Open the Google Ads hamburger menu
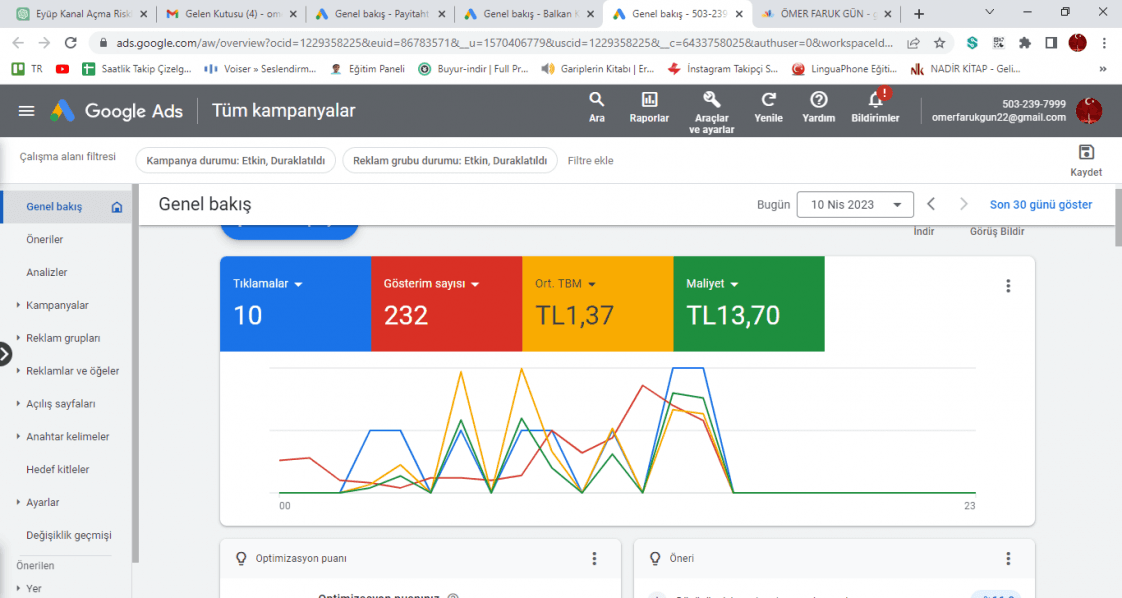 click(x=26, y=111)
